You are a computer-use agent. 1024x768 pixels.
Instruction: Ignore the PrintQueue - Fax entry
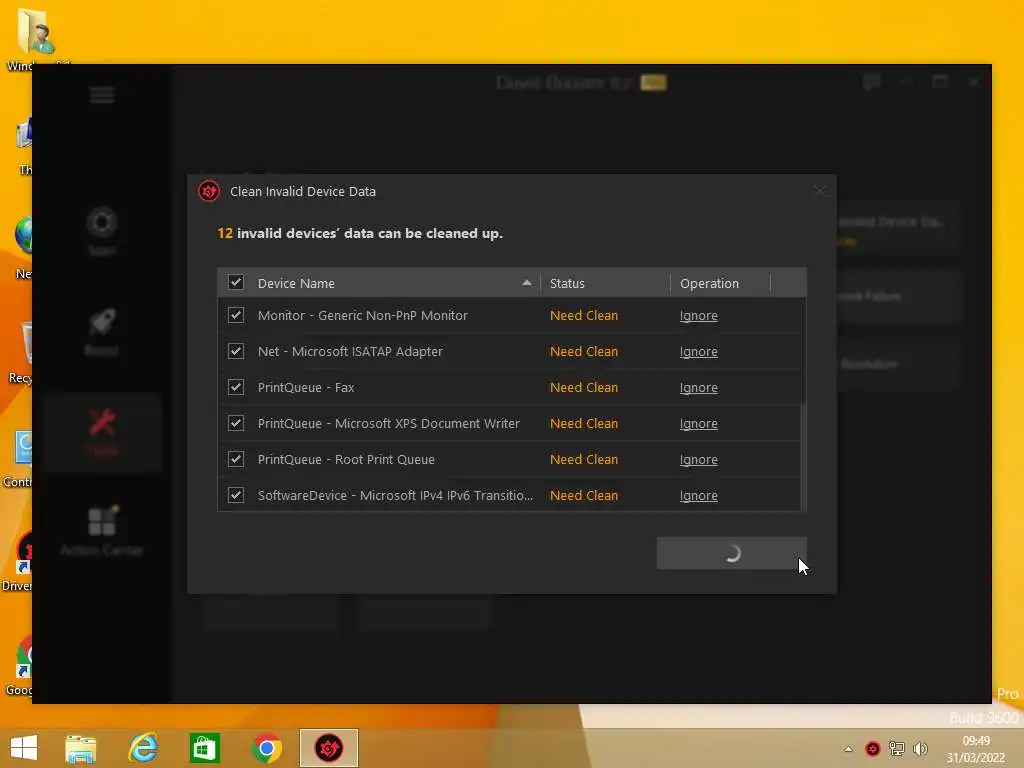pos(698,387)
